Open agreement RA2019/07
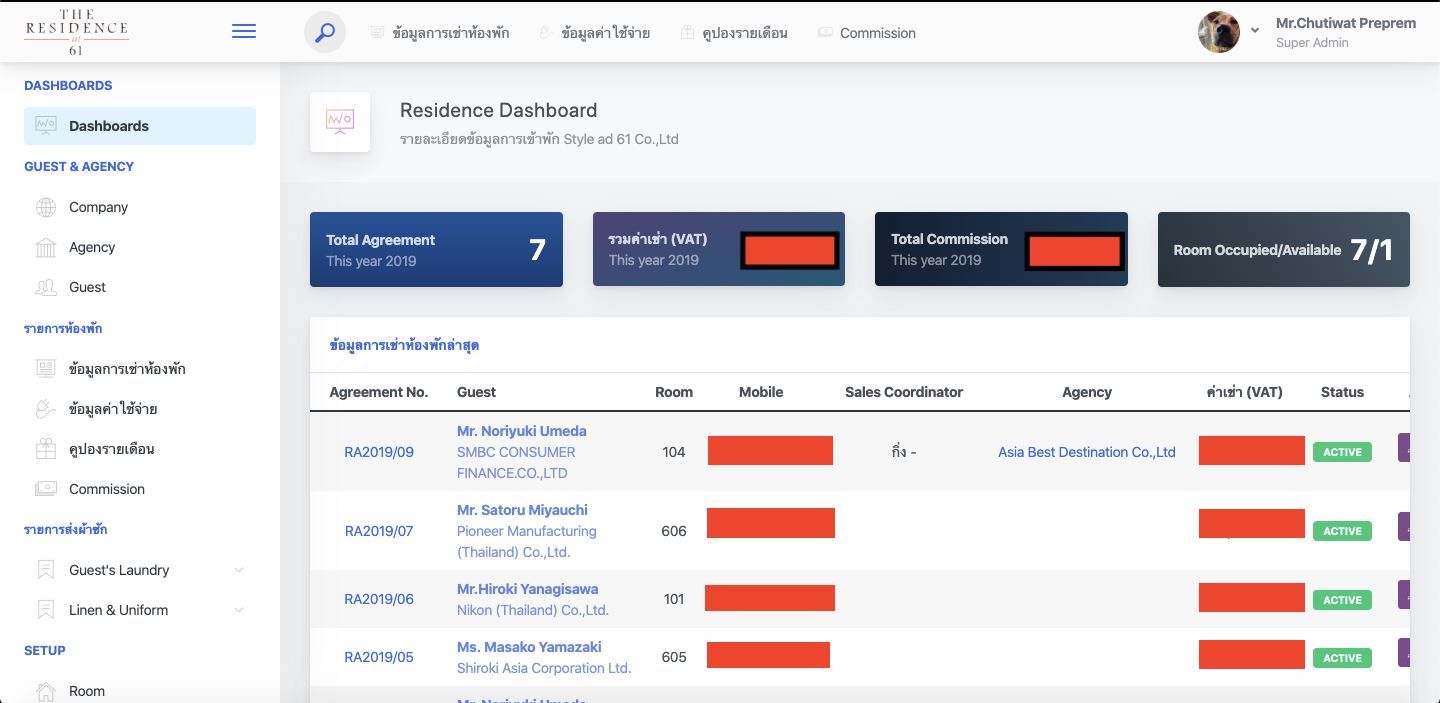The image size is (1440, 703). tap(379, 531)
